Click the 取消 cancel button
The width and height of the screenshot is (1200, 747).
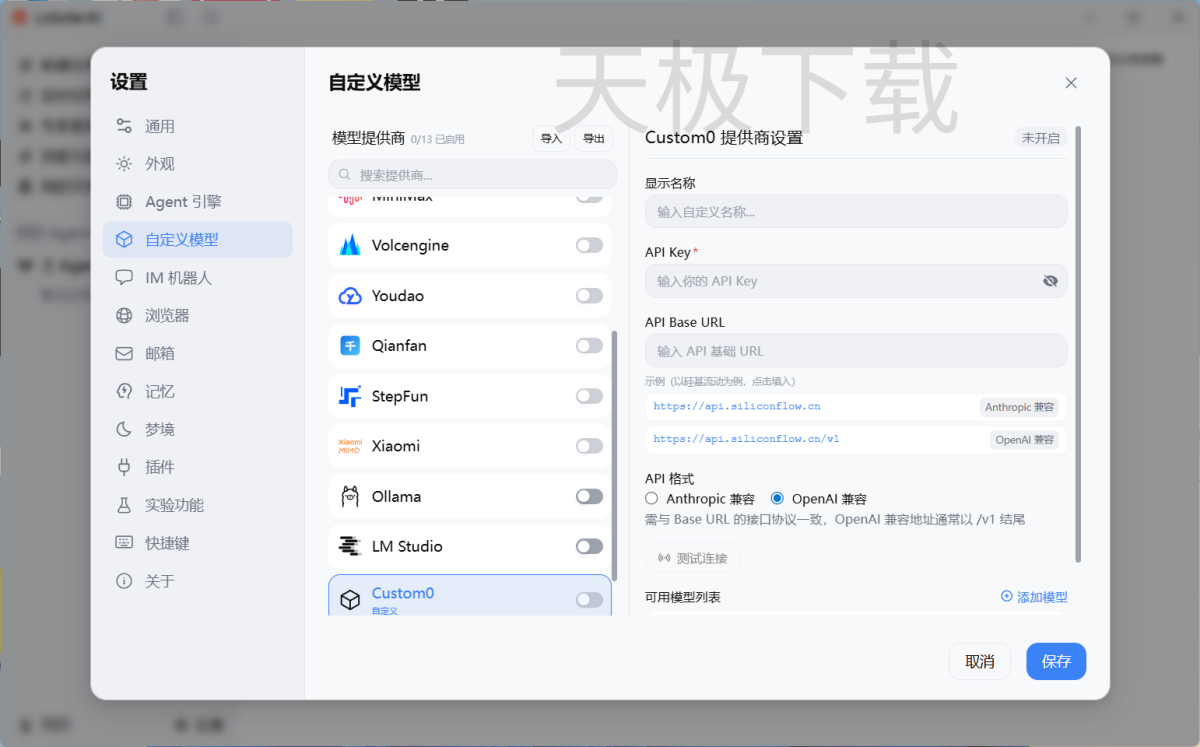980,661
